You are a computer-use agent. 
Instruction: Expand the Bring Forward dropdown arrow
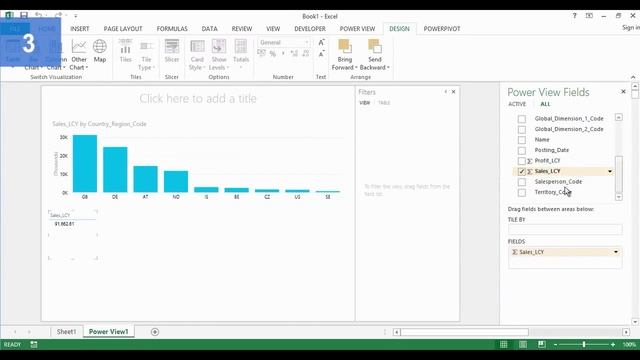point(356,68)
